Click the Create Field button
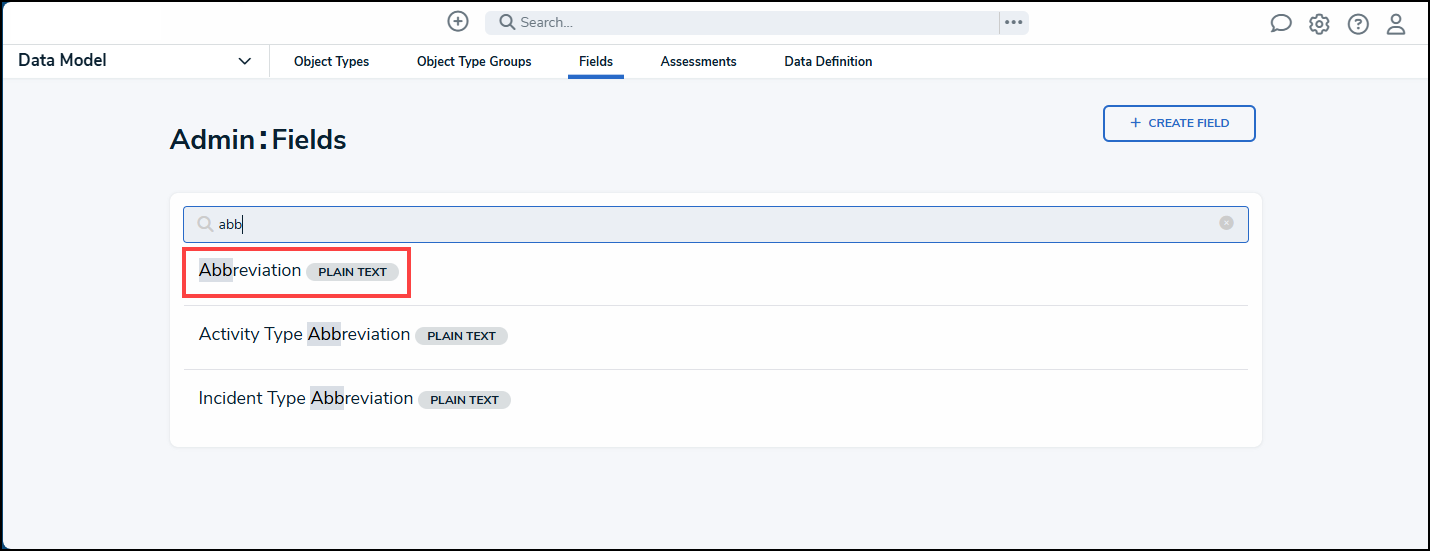 click(x=1179, y=123)
